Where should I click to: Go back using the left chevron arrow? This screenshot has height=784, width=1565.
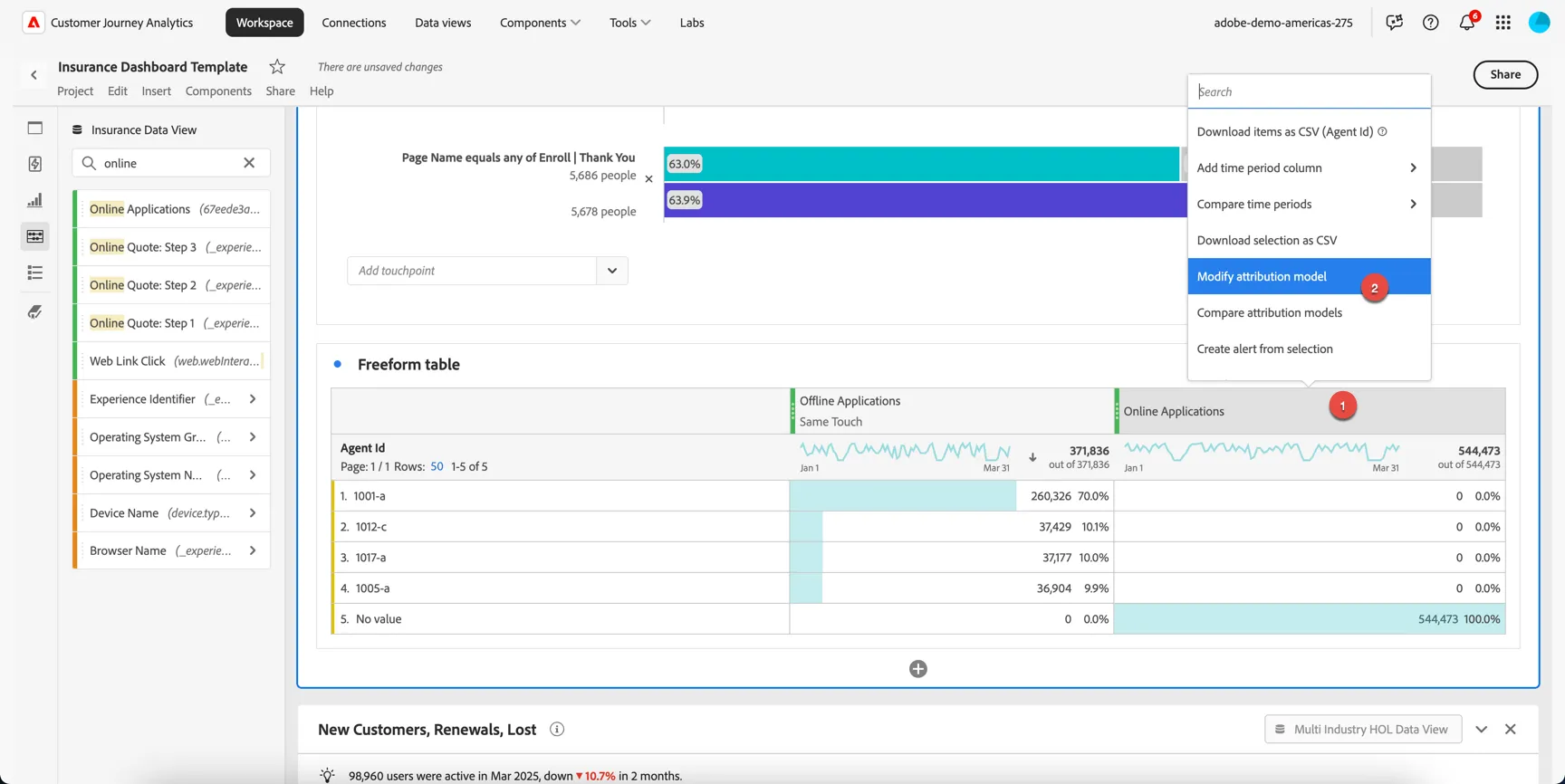point(34,75)
